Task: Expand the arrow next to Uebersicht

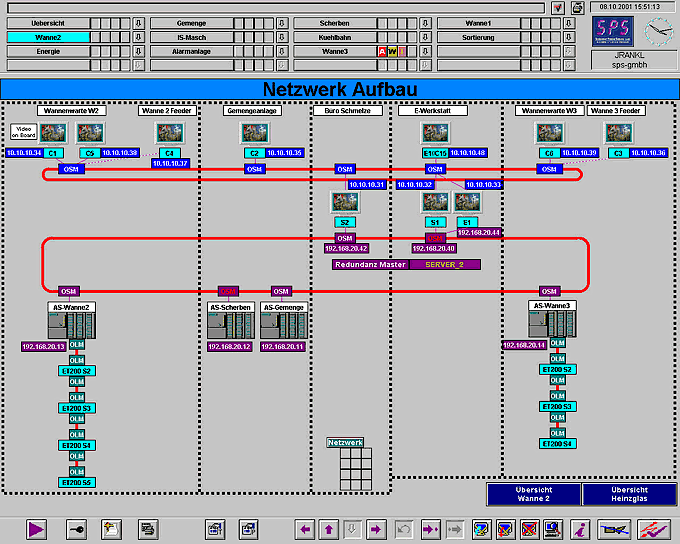Action: tap(138, 23)
